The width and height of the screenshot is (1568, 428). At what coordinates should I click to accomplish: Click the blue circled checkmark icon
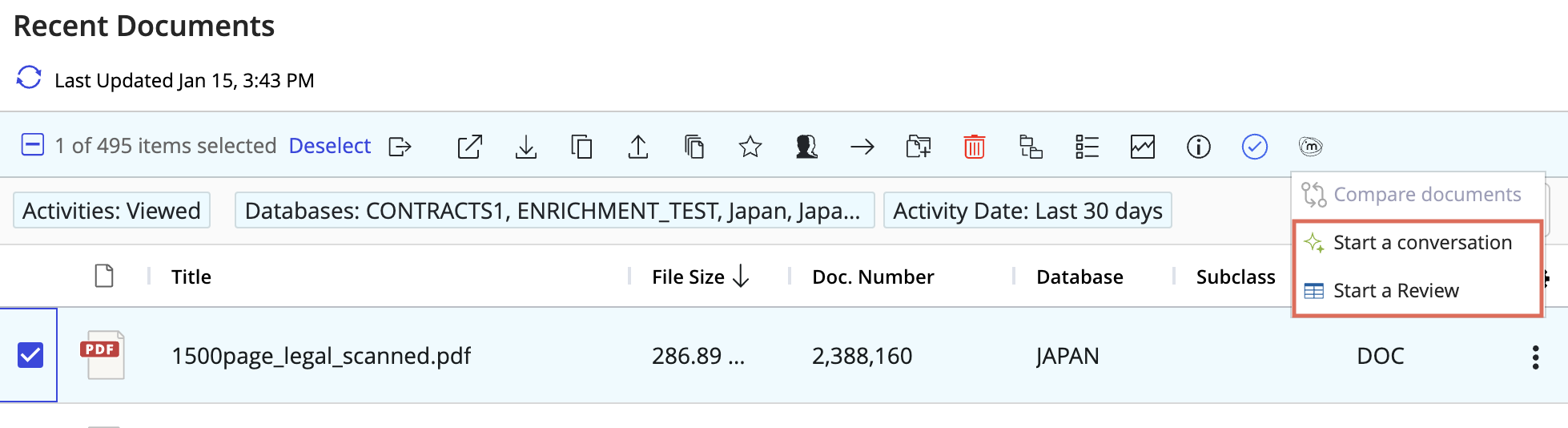1254,147
